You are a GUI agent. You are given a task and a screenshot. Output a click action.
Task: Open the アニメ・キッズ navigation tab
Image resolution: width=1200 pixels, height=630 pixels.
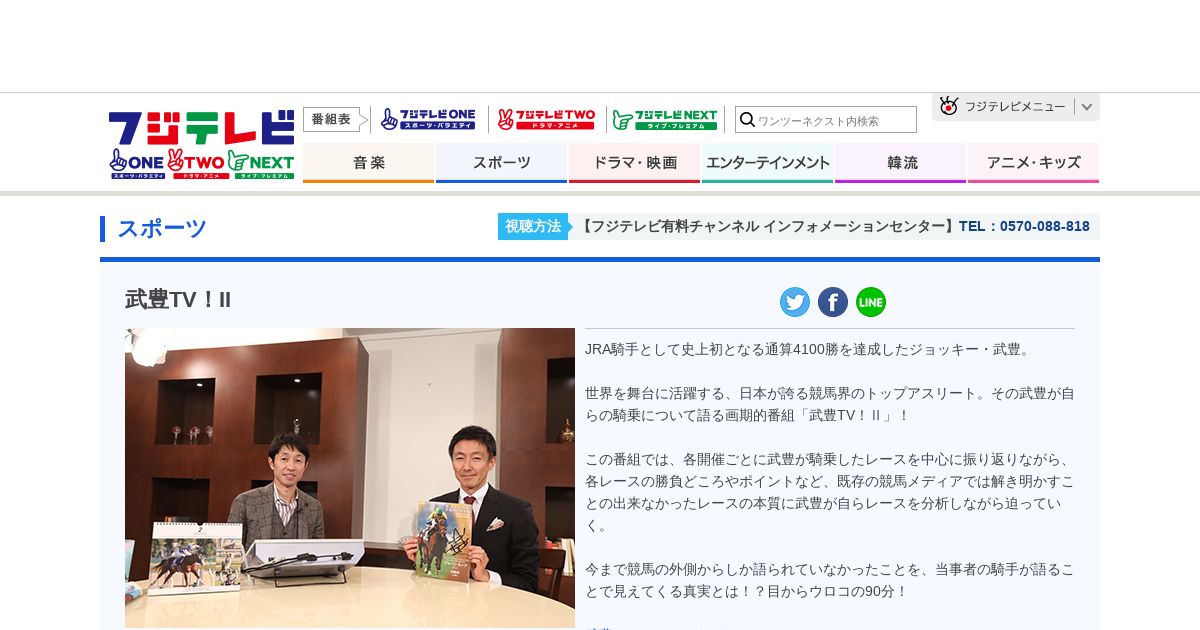click(x=1033, y=163)
